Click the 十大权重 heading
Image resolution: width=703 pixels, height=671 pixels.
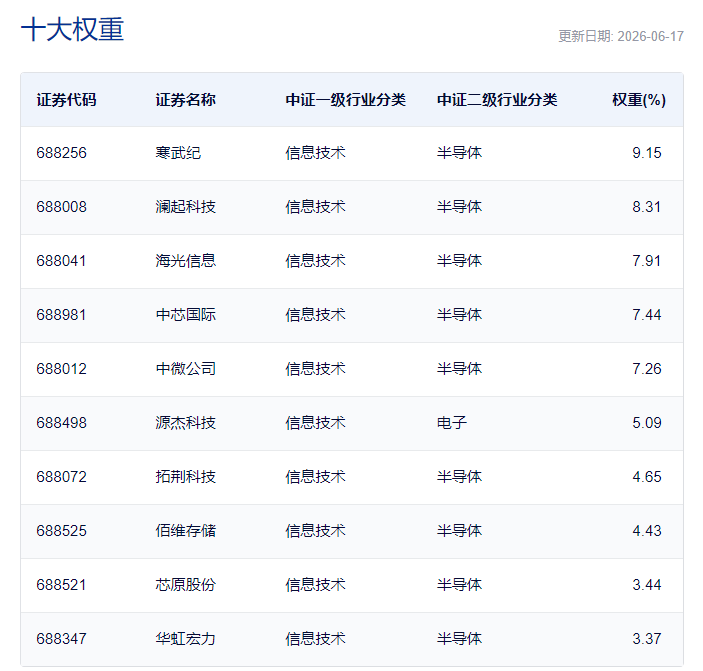click(x=72, y=30)
